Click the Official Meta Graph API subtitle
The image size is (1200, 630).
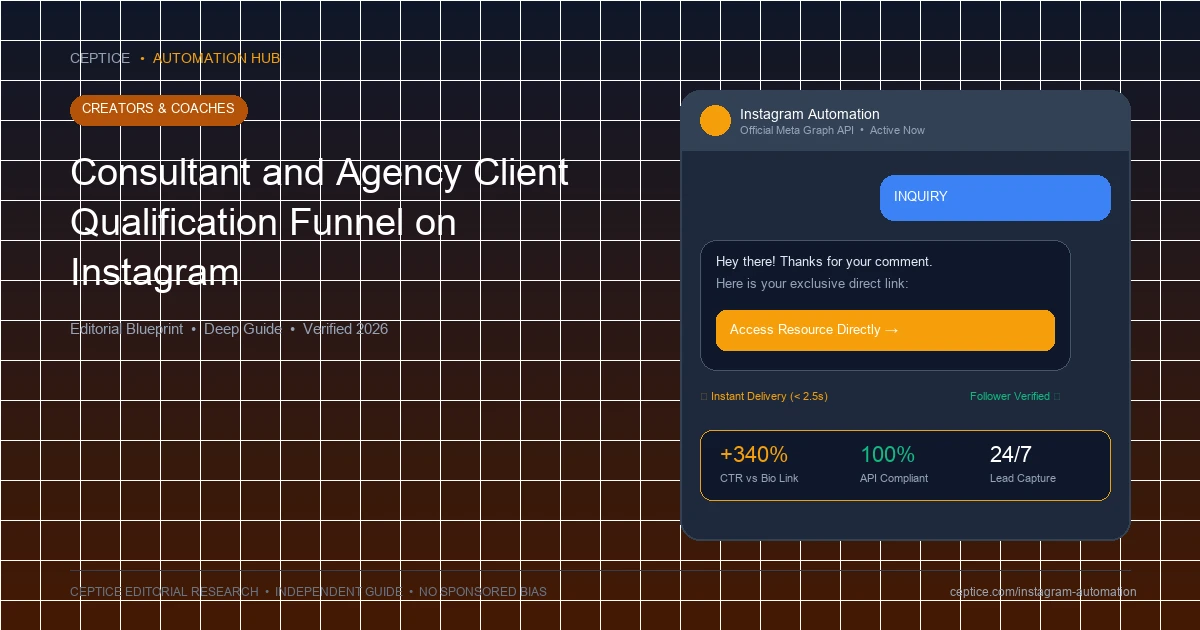pos(797,130)
